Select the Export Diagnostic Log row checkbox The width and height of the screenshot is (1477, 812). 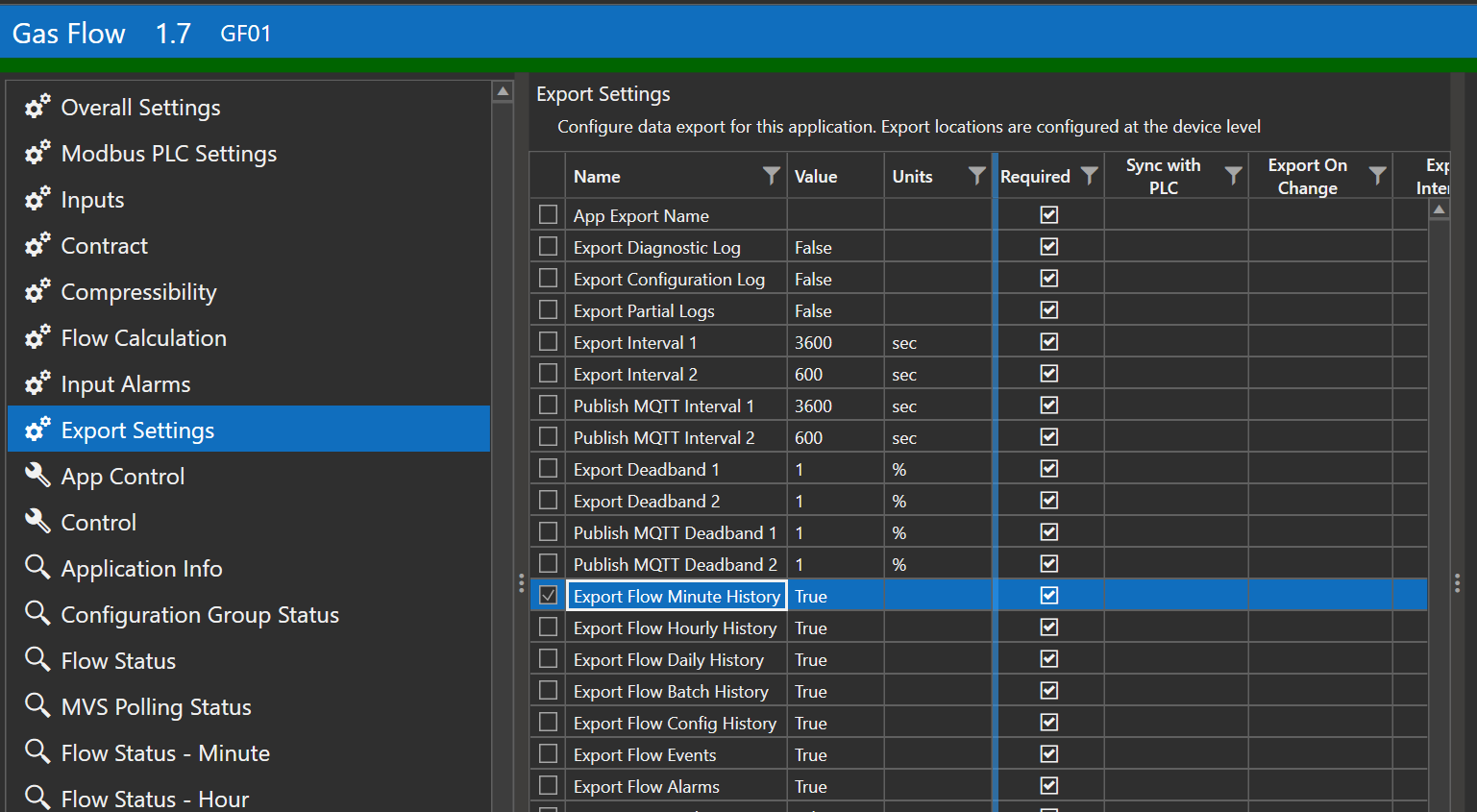548,247
